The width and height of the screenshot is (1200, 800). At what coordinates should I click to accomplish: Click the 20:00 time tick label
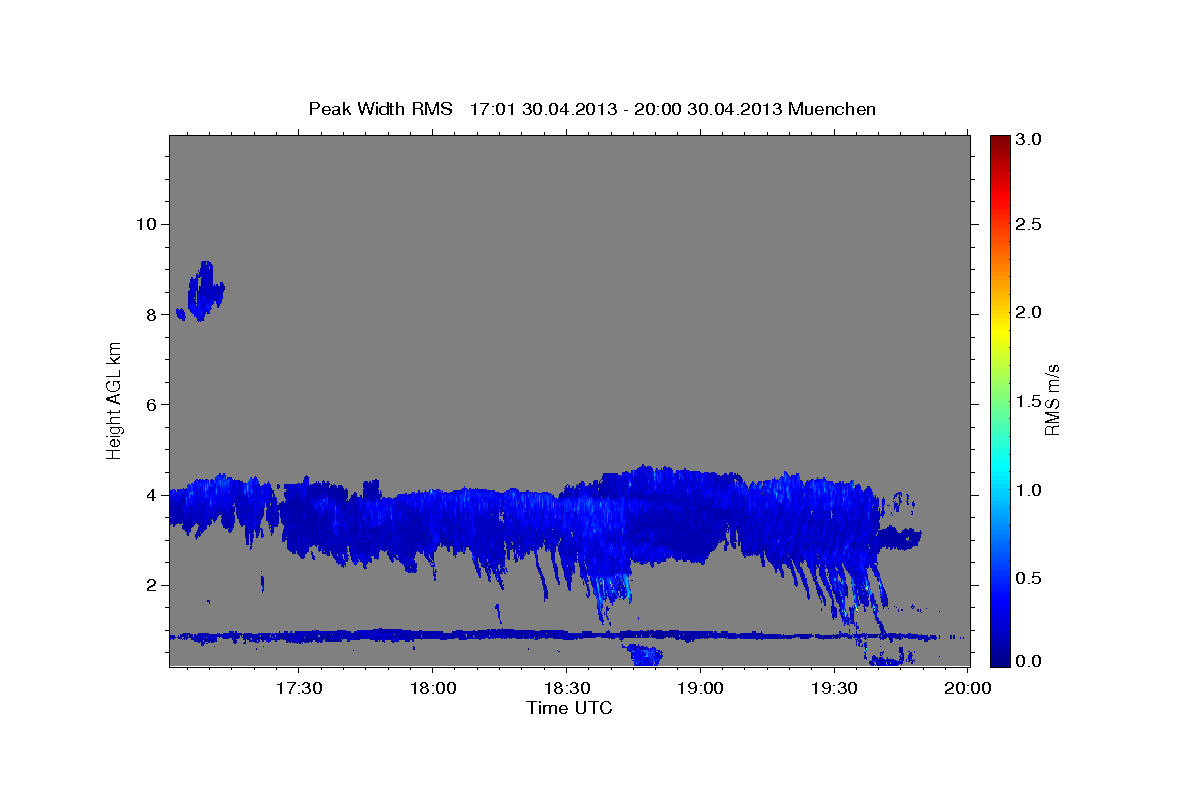pyautogui.click(x=968, y=688)
